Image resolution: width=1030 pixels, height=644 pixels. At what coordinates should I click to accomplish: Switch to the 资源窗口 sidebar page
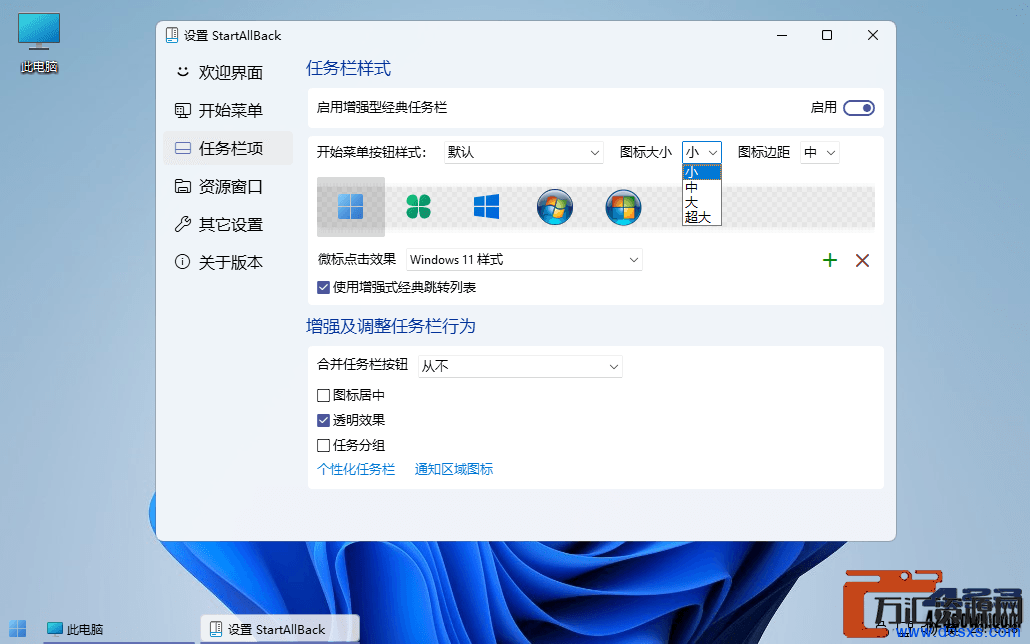(x=228, y=187)
